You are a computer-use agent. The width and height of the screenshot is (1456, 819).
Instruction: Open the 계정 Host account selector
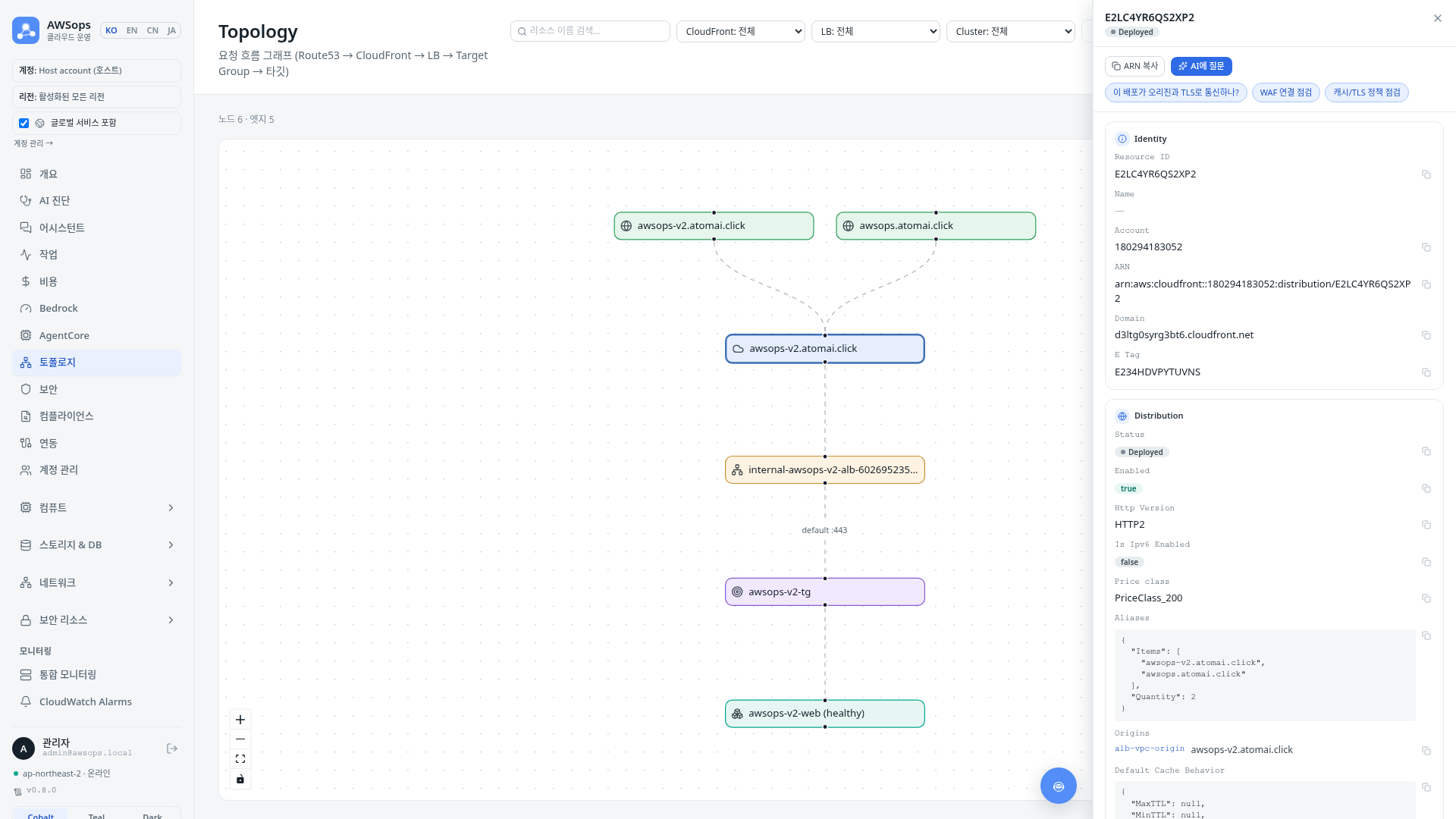(x=97, y=71)
